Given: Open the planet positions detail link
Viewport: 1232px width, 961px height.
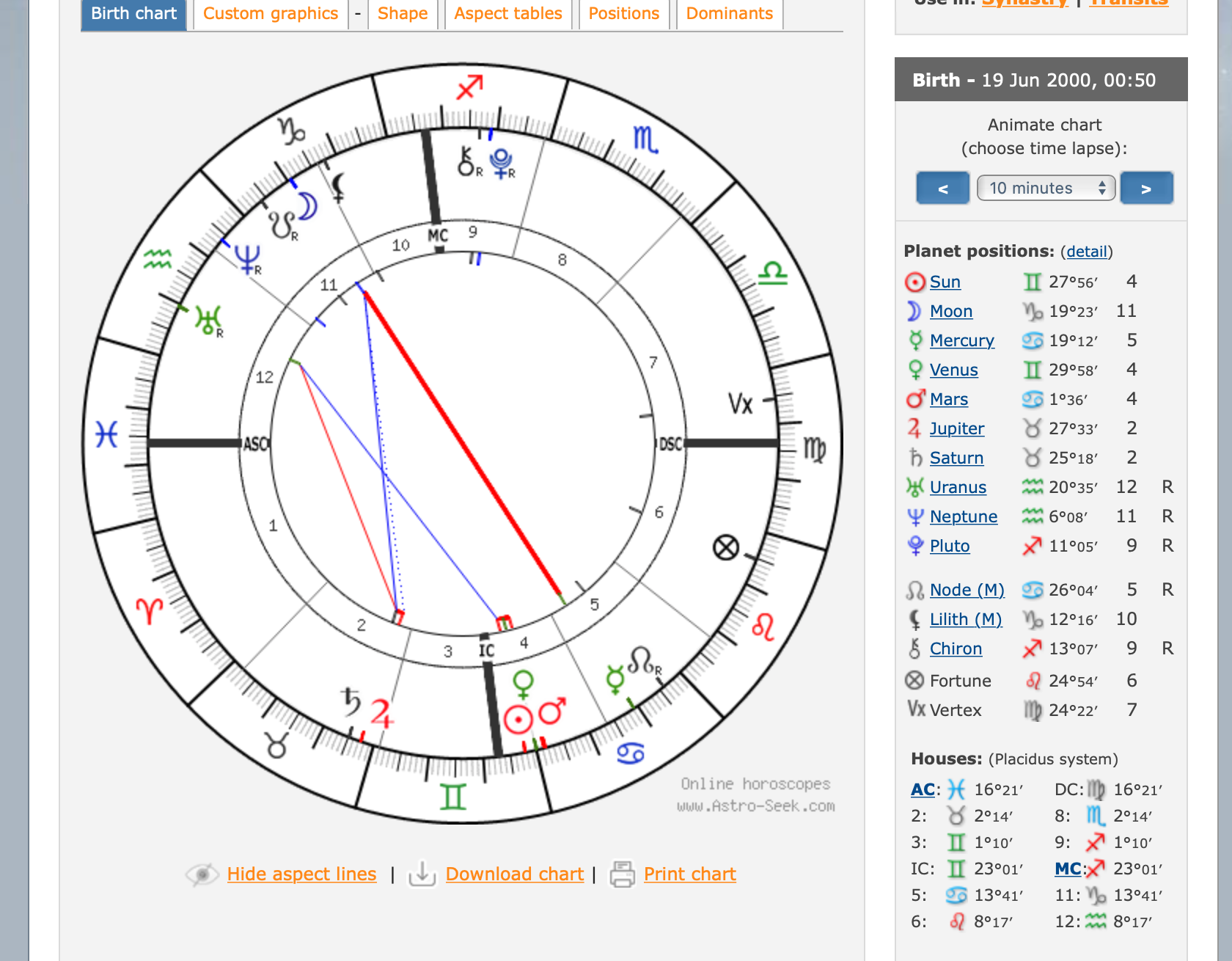Looking at the screenshot, I should pyautogui.click(x=1086, y=252).
